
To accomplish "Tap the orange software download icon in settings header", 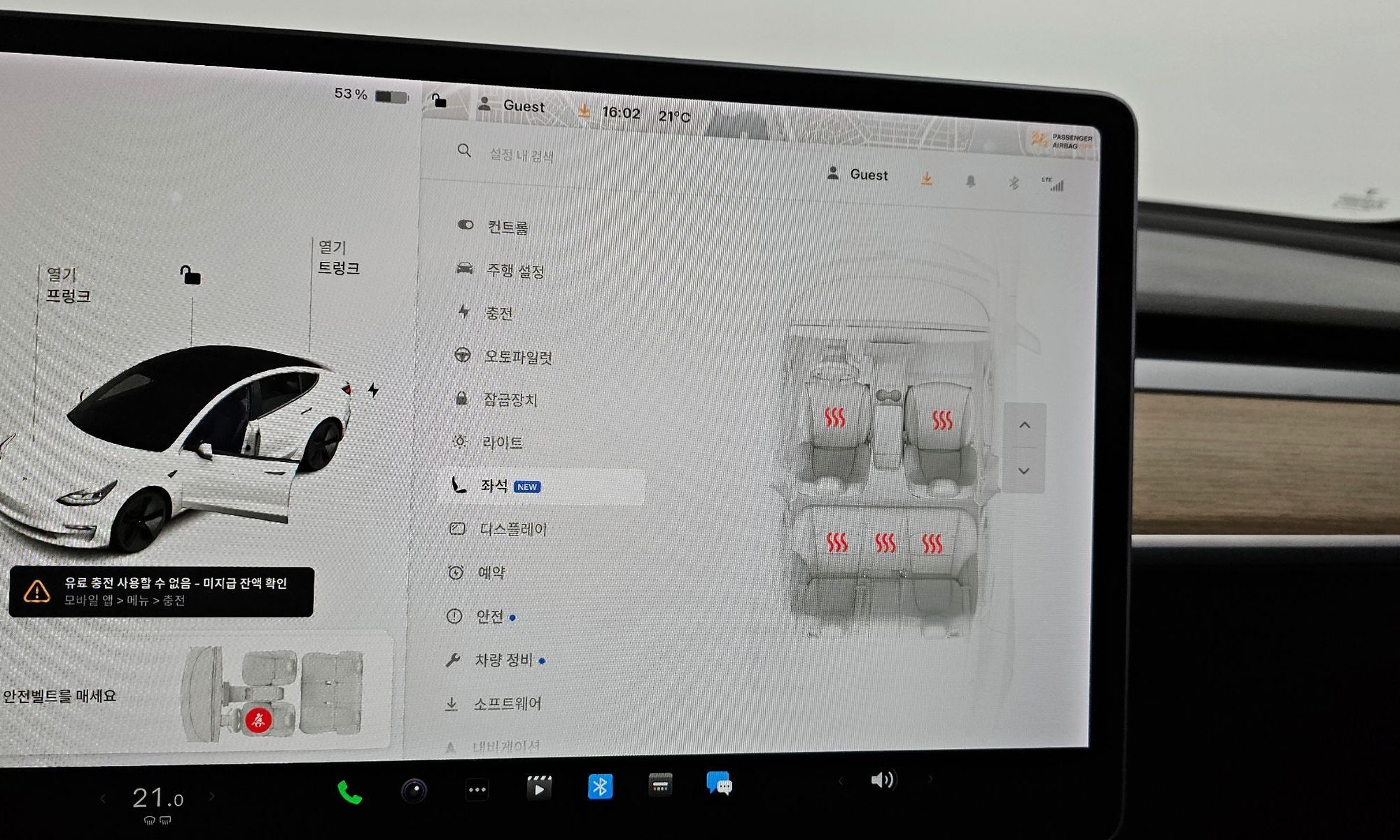I will [926, 179].
